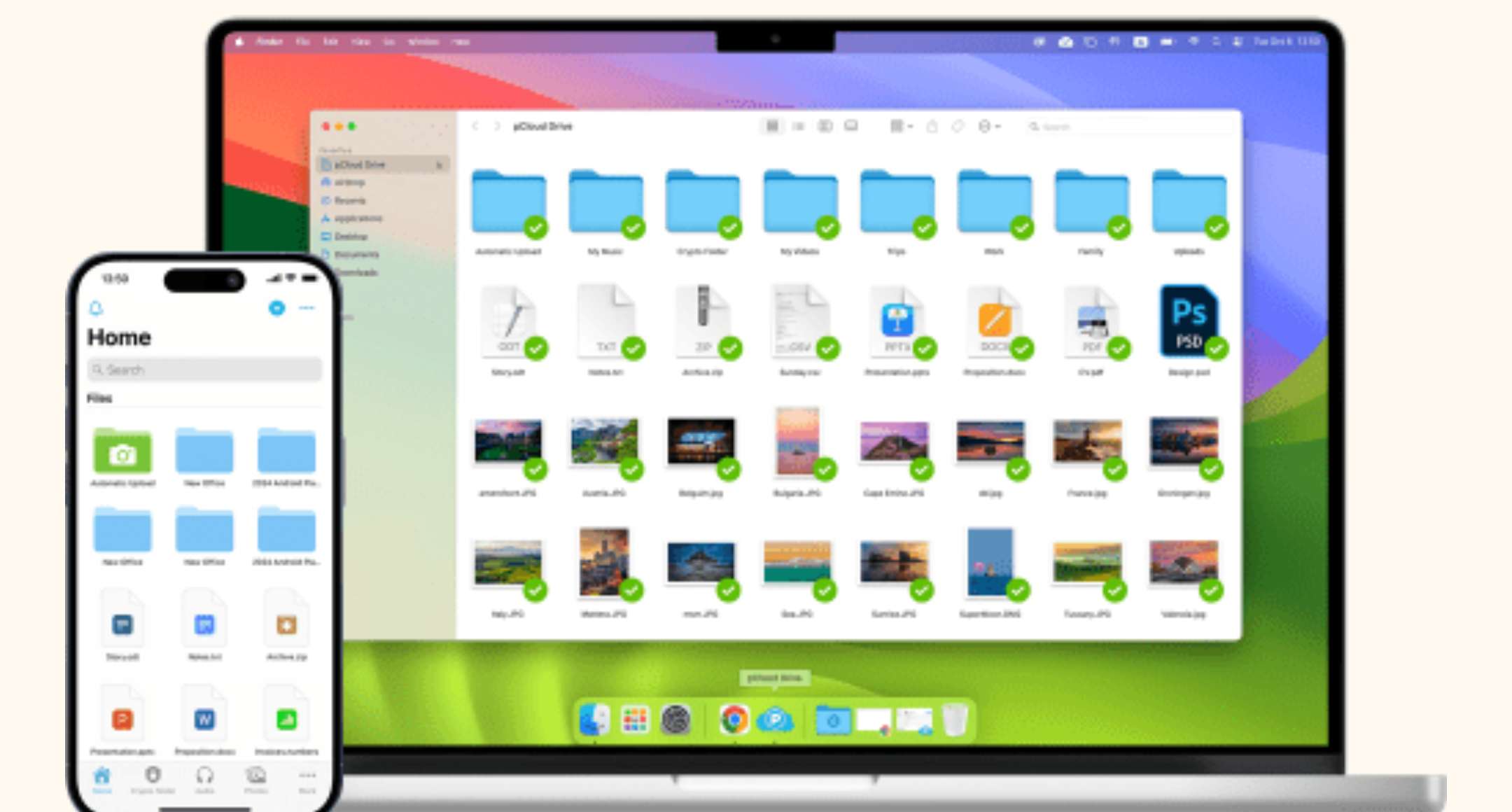1512x812 pixels.
Task: Click the Finder back navigation button
Action: point(475,127)
